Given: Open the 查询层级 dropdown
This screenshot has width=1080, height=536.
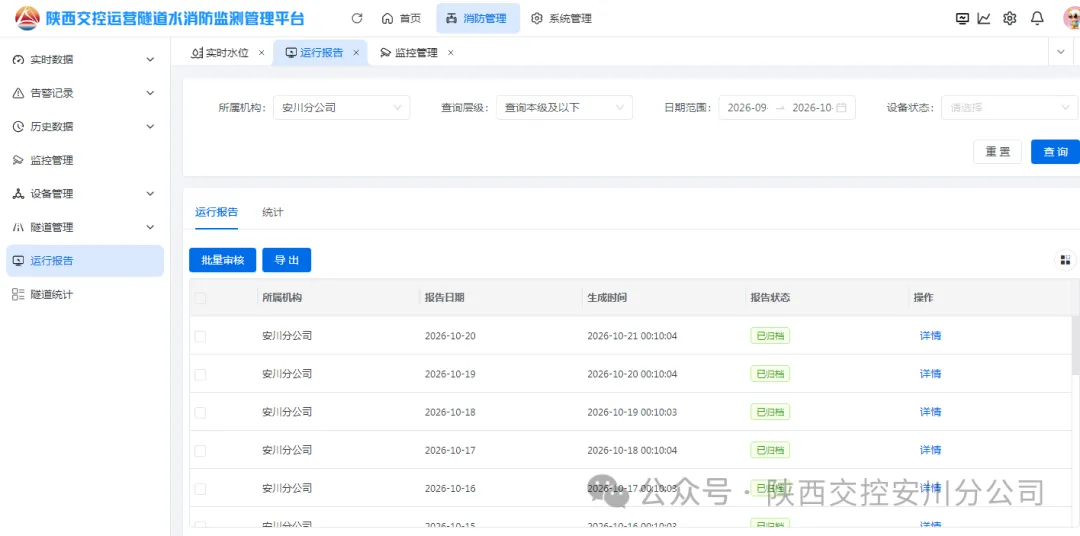Looking at the screenshot, I should [x=564, y=107].
